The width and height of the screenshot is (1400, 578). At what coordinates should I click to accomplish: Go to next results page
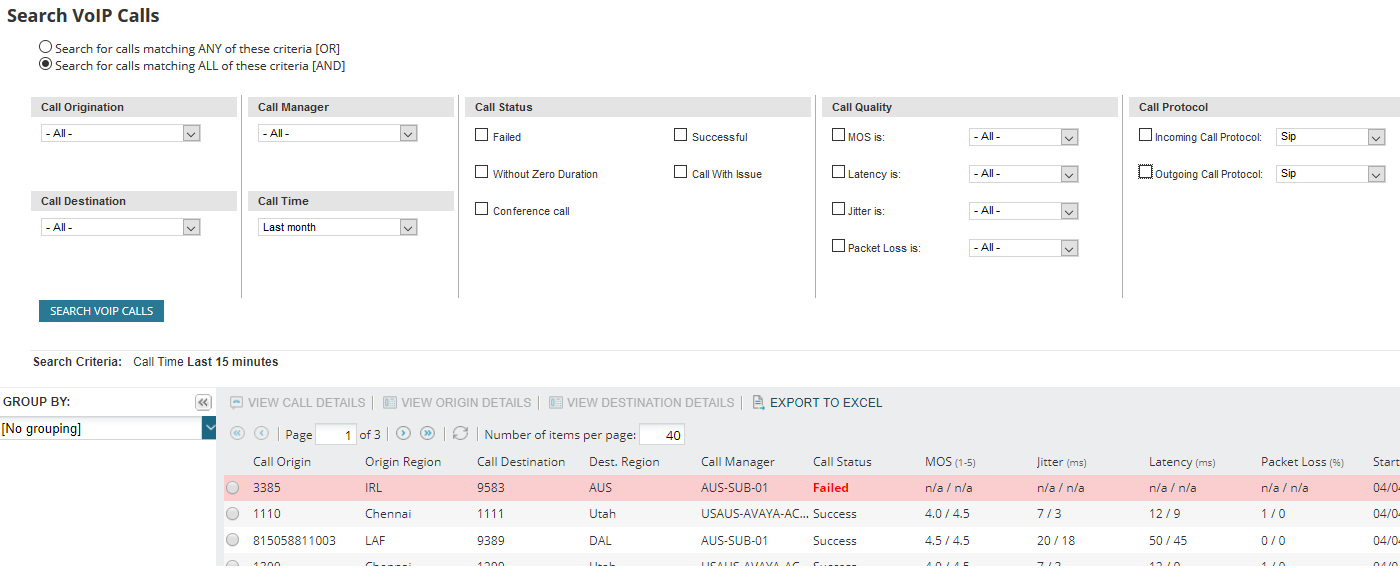pyautogui.click(x=403, y=434)
